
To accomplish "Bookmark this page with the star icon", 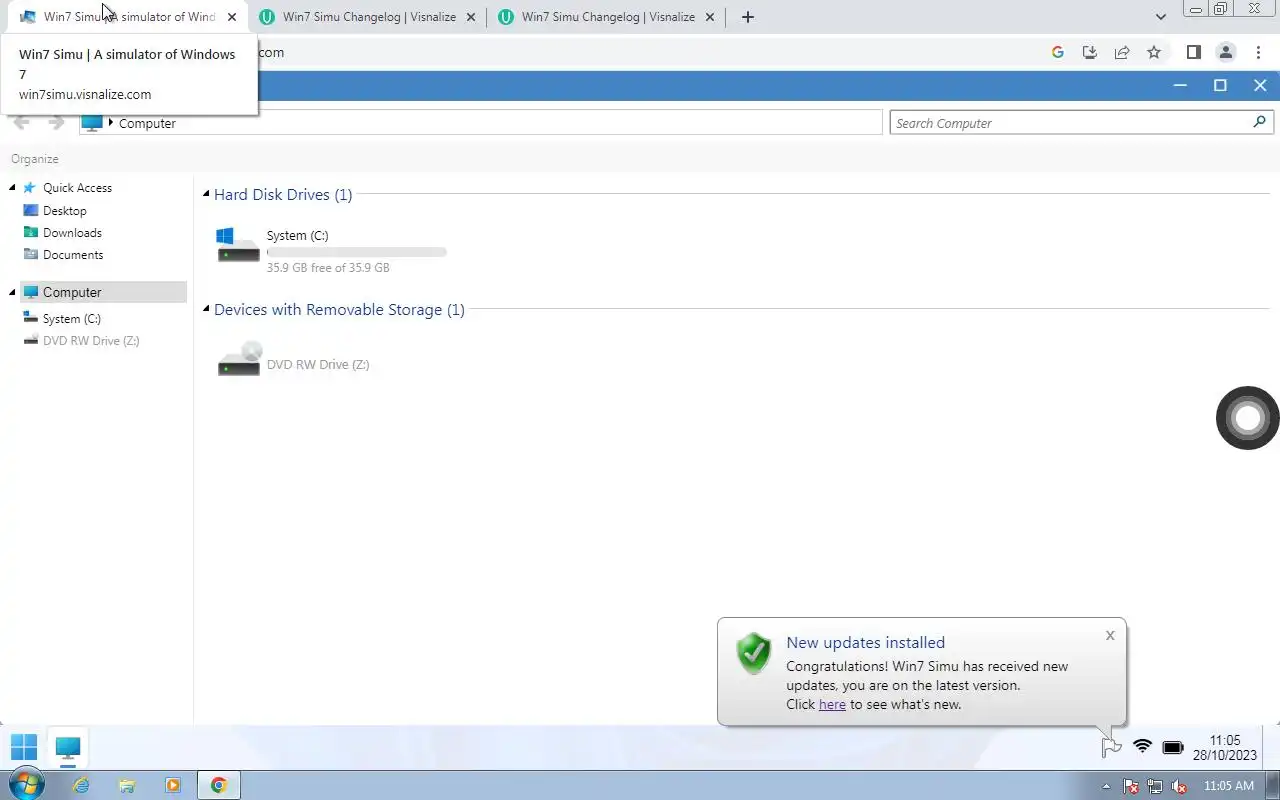I will click(x=1154, y=52).
